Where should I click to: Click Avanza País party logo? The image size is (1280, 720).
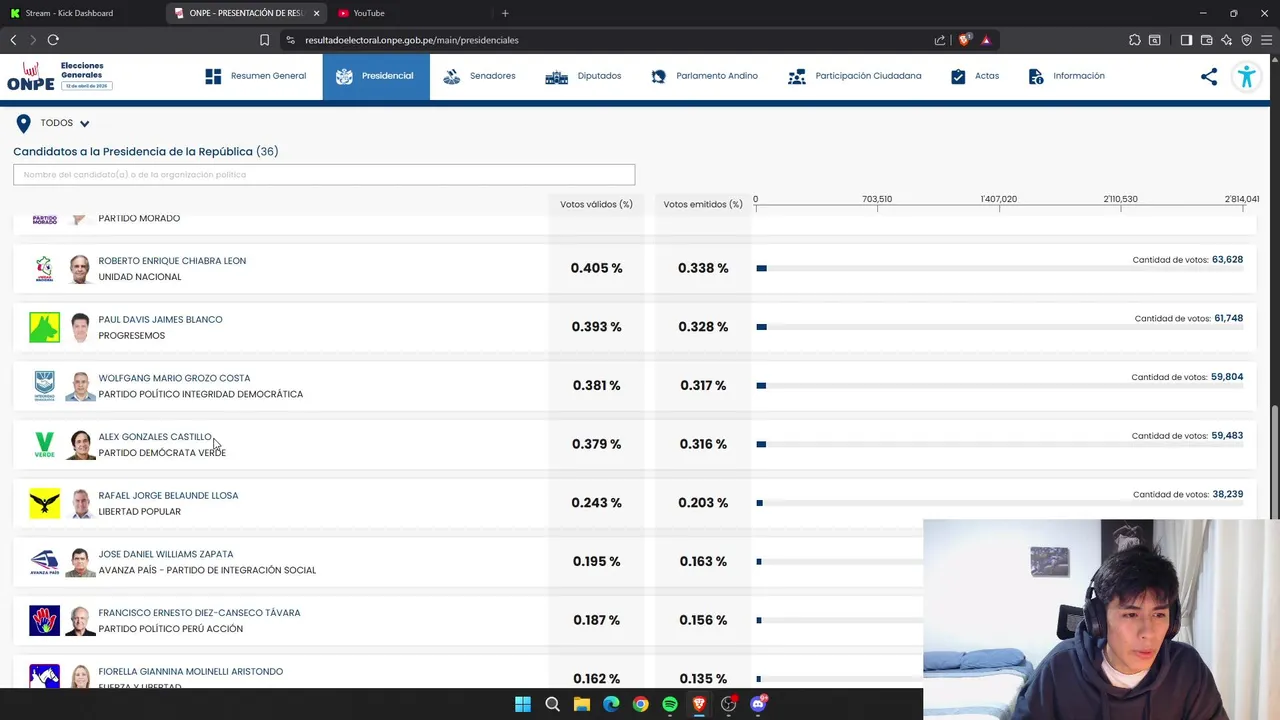click(x=44, y=562)
